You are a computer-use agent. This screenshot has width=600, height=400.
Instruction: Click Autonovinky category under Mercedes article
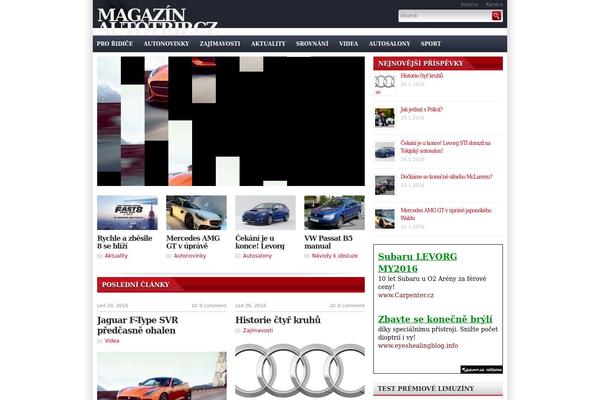pos(190,256)
